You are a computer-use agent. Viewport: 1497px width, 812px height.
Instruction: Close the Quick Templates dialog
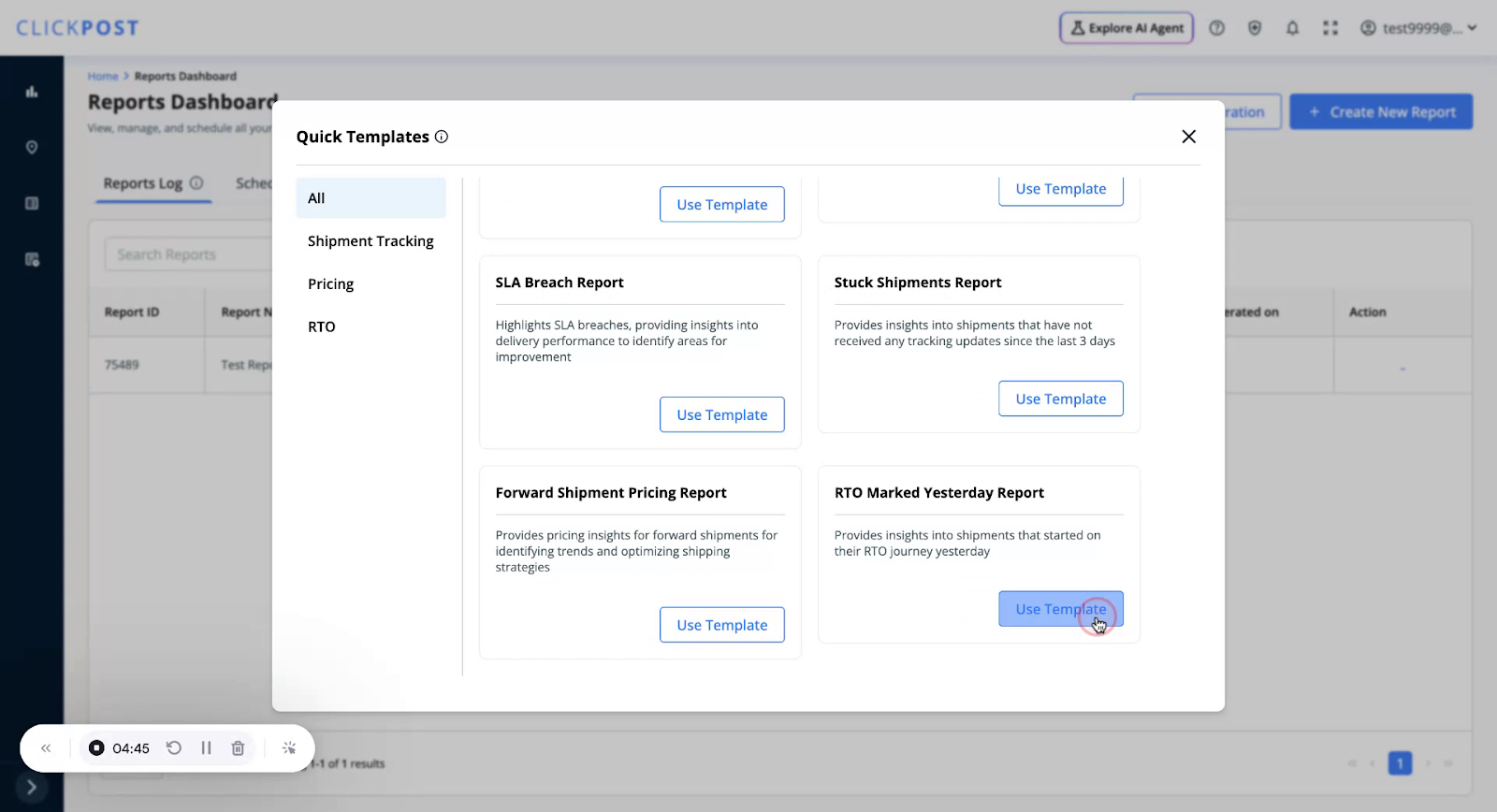point(1188,137)
